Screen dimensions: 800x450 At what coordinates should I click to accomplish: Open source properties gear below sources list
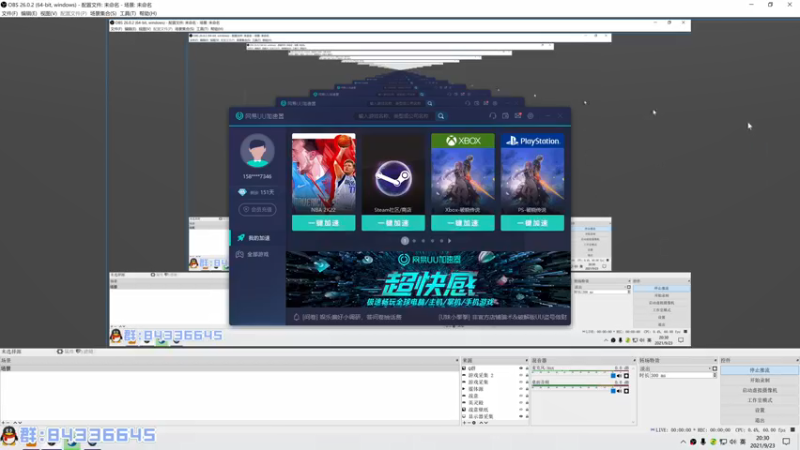(474, 422)
